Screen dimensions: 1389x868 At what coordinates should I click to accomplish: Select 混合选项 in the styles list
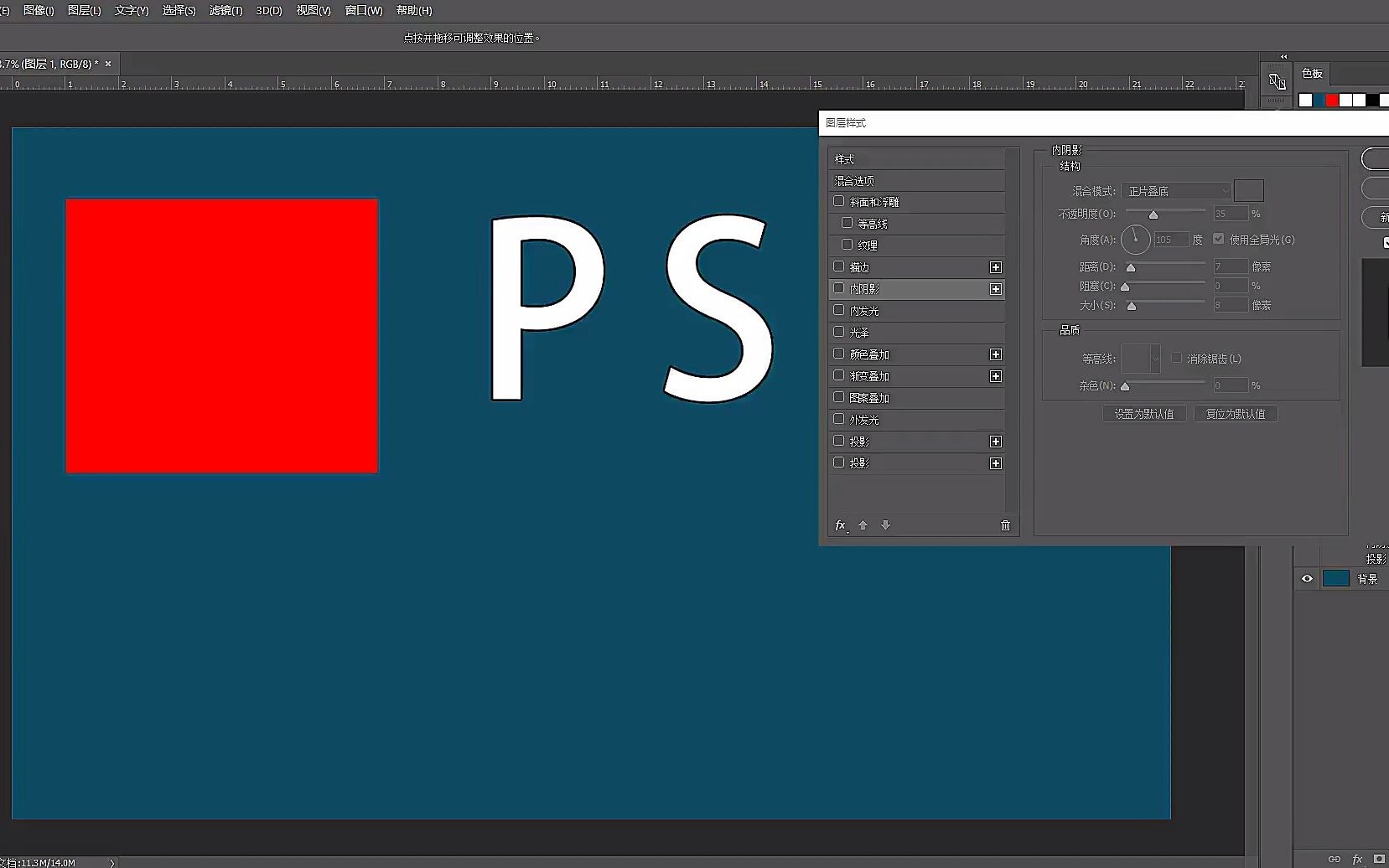click(x=916, y=180)
